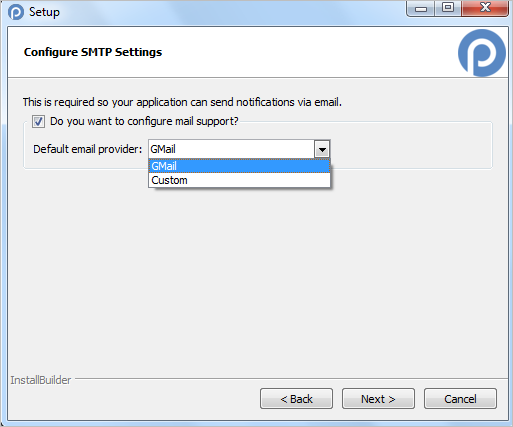Click the 'Configure SMTP Settings' heading
The image size is (513, 427).
93,52
